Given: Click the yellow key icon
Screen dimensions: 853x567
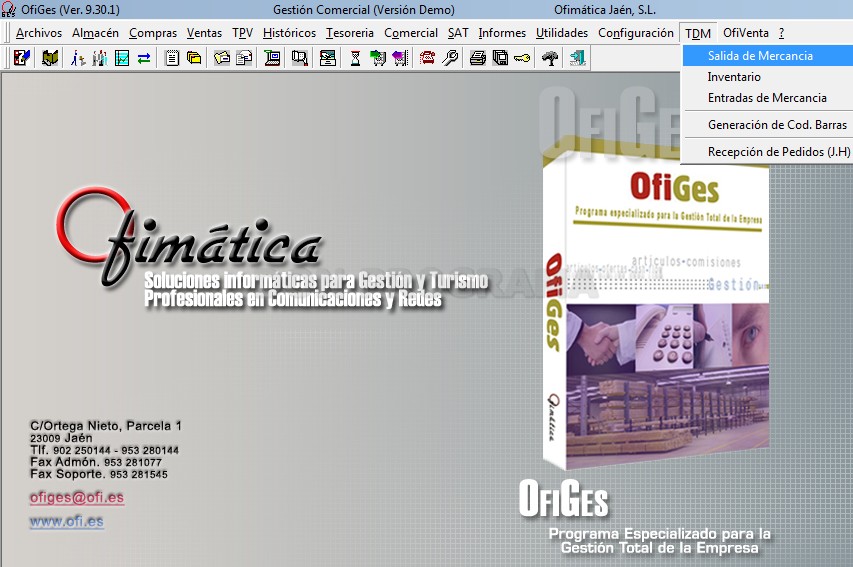Looking at the screenshot, I should click(x=522, y=58).
